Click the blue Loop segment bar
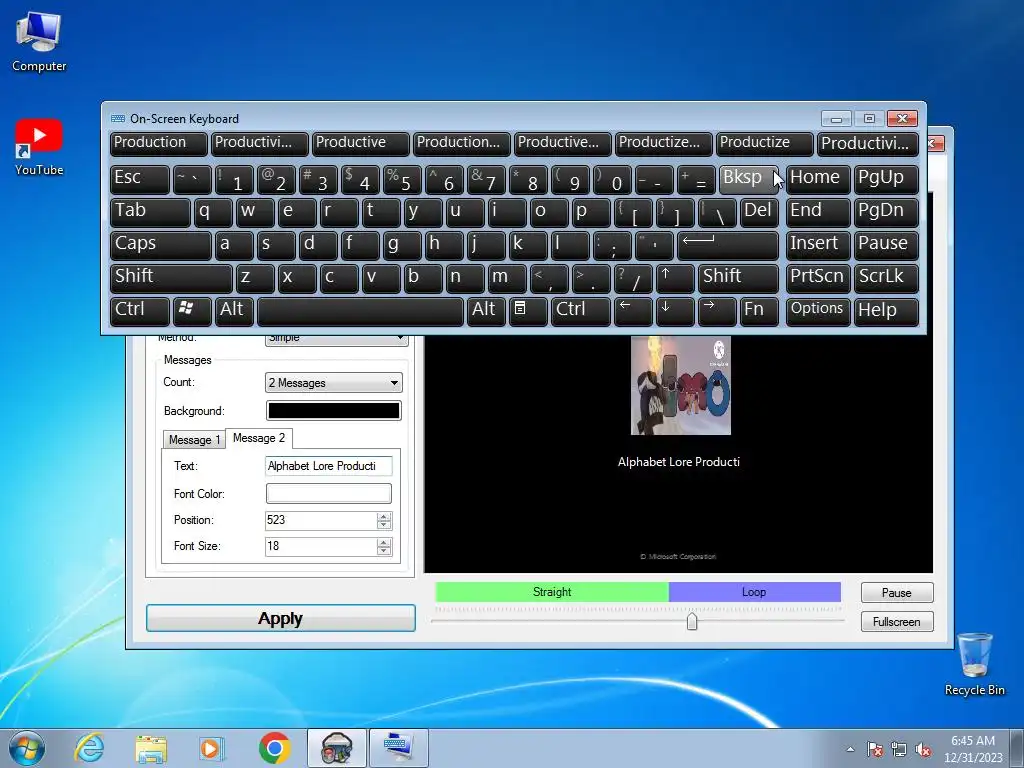Screen dimensions: 1024x768 (754, 592)
